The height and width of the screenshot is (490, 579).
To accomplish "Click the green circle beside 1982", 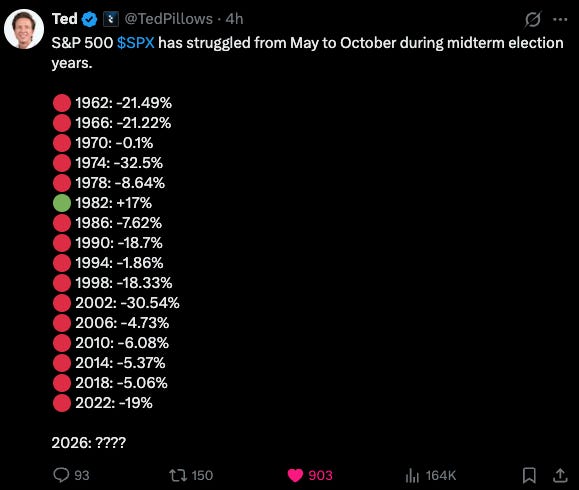I will point(62,203).
